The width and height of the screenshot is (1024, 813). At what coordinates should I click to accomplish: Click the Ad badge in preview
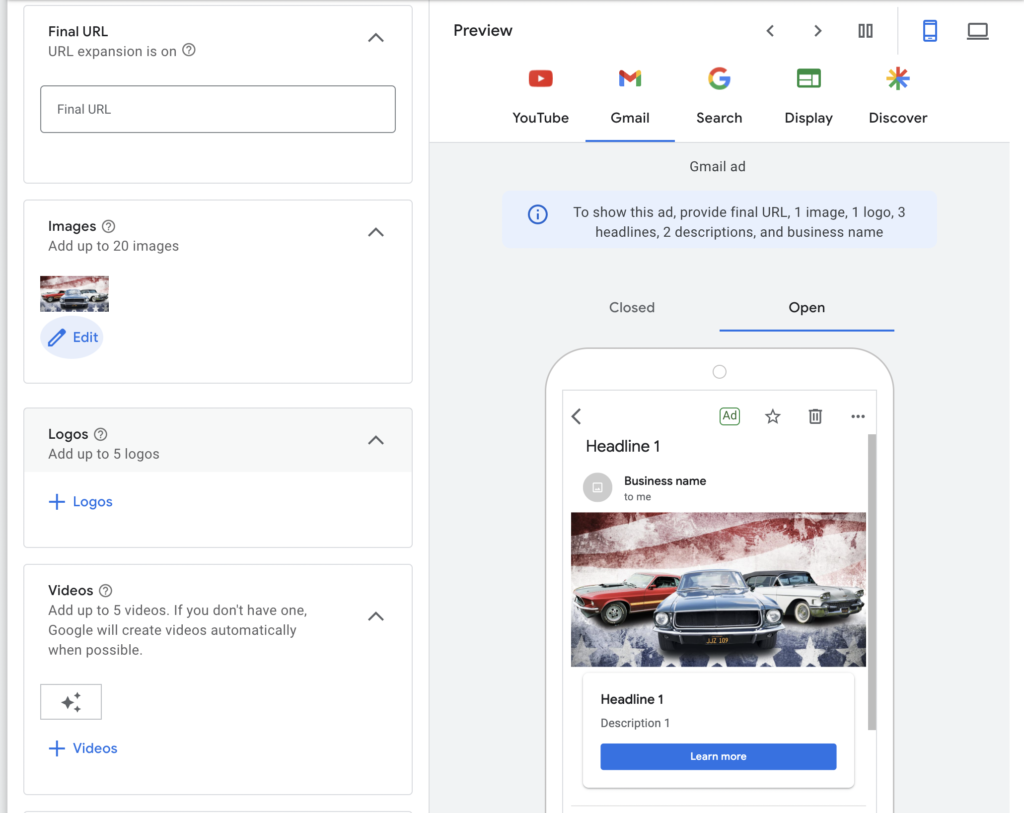[x=729, y=416]
